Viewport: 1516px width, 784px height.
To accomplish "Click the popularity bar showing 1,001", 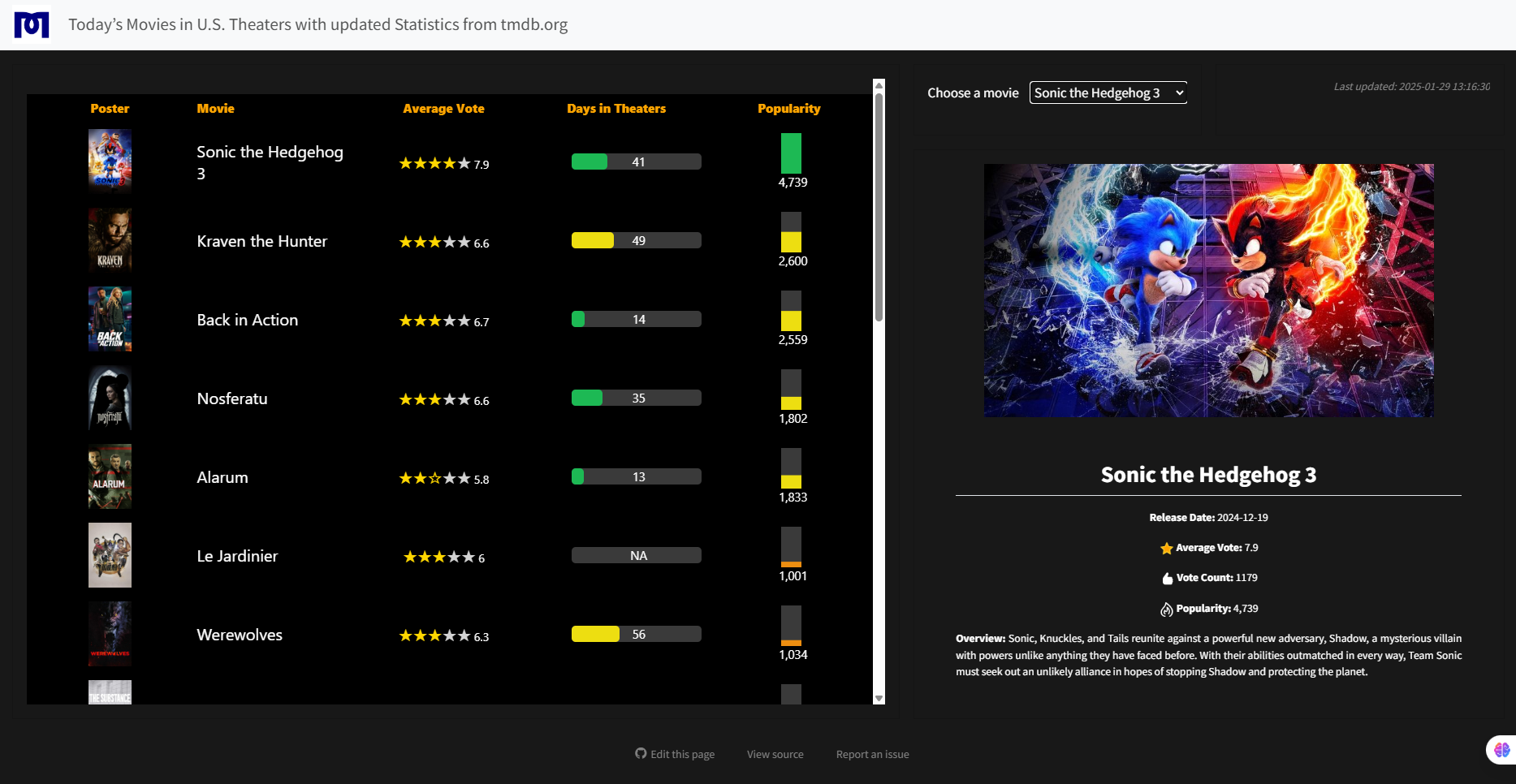I will click(x=791, y=547).
